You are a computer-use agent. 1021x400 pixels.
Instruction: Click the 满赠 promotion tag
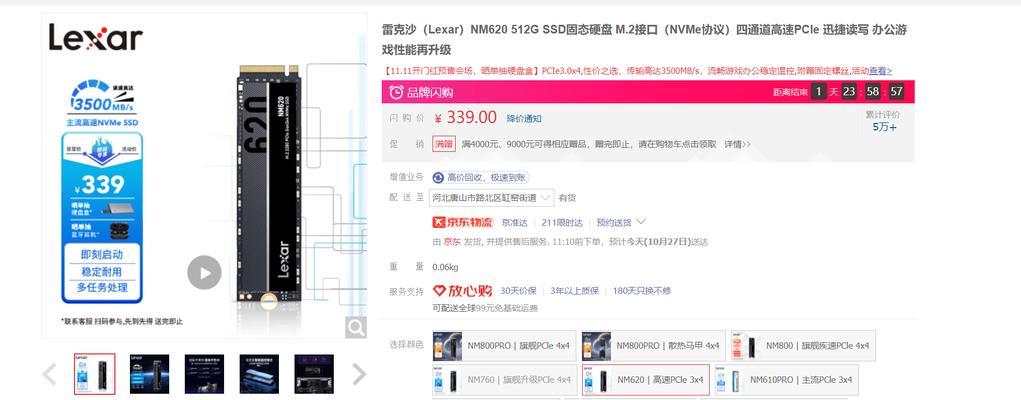(444, 144)
